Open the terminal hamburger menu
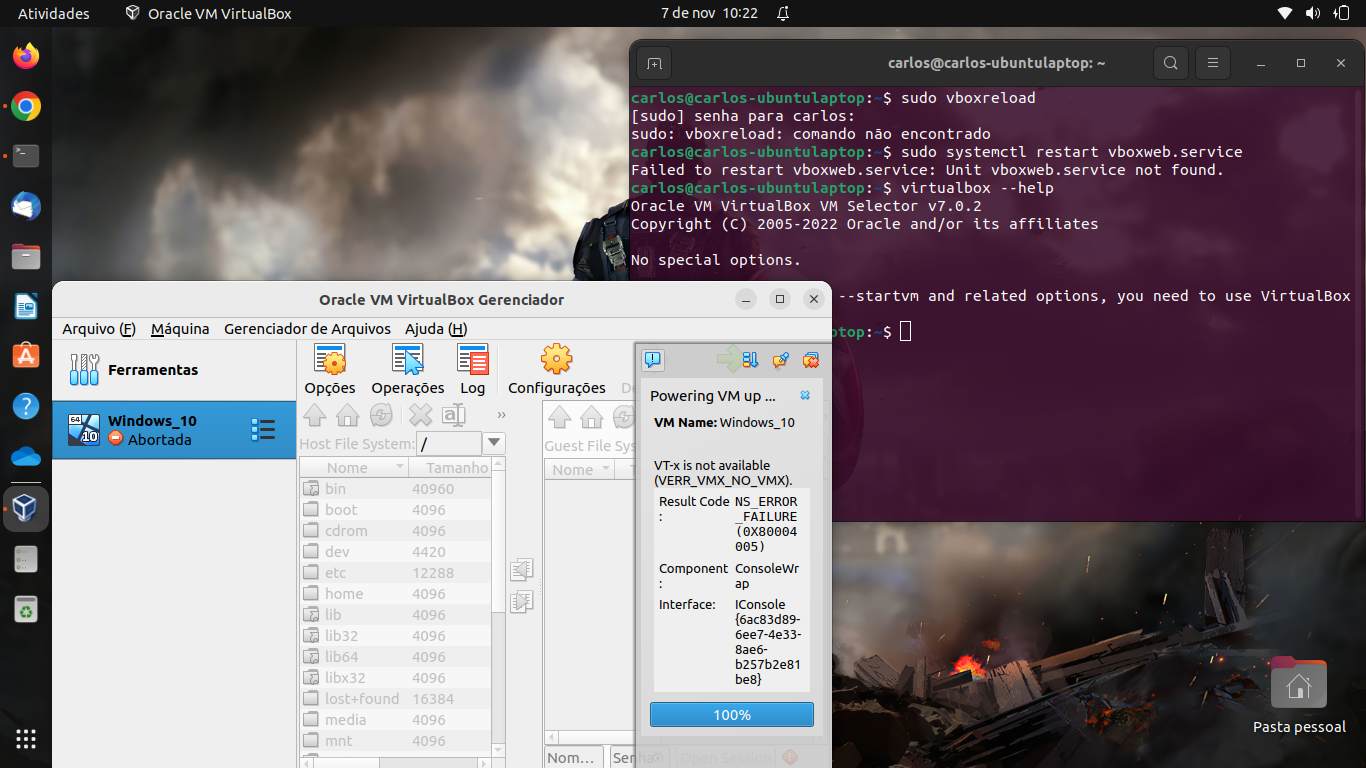The image size is (1366, 768). (x=1213, y=63)
